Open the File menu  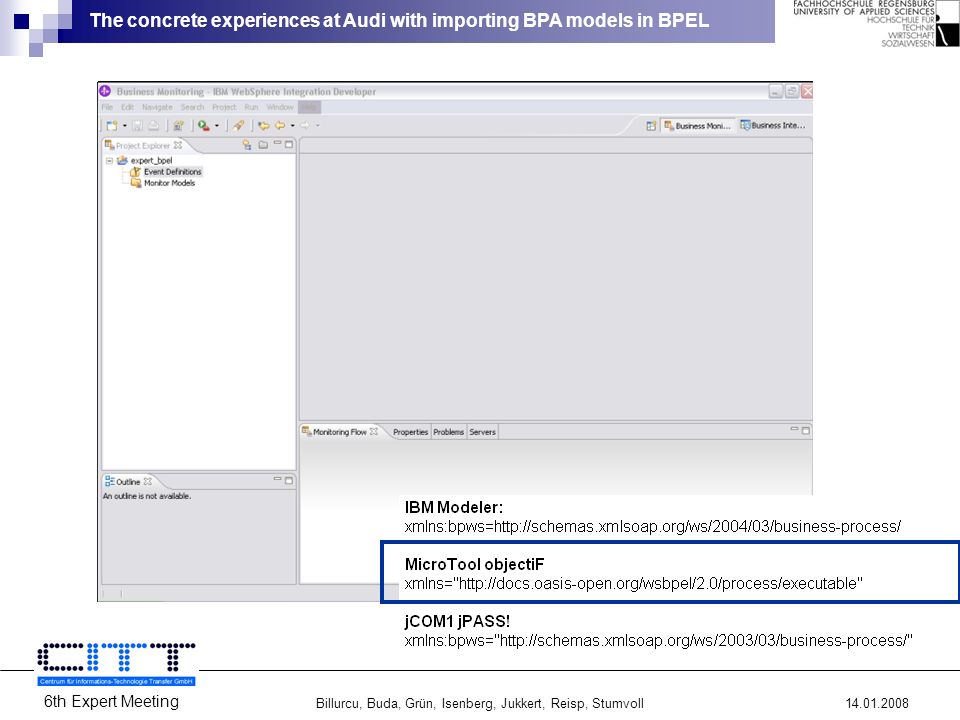pos(108,107)
